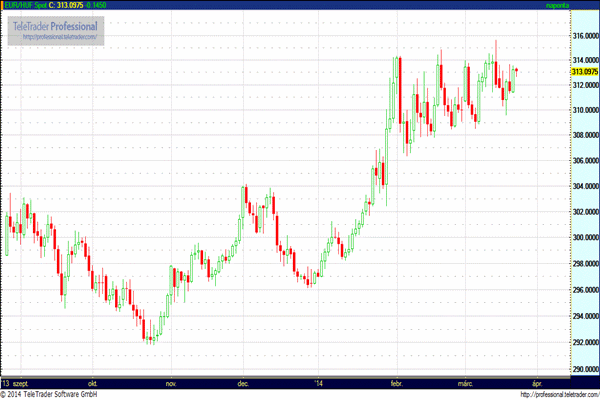Select the okt month marker on timeline
The width and height of the screenshot is (600, 400).
click(x=92, y=383)
